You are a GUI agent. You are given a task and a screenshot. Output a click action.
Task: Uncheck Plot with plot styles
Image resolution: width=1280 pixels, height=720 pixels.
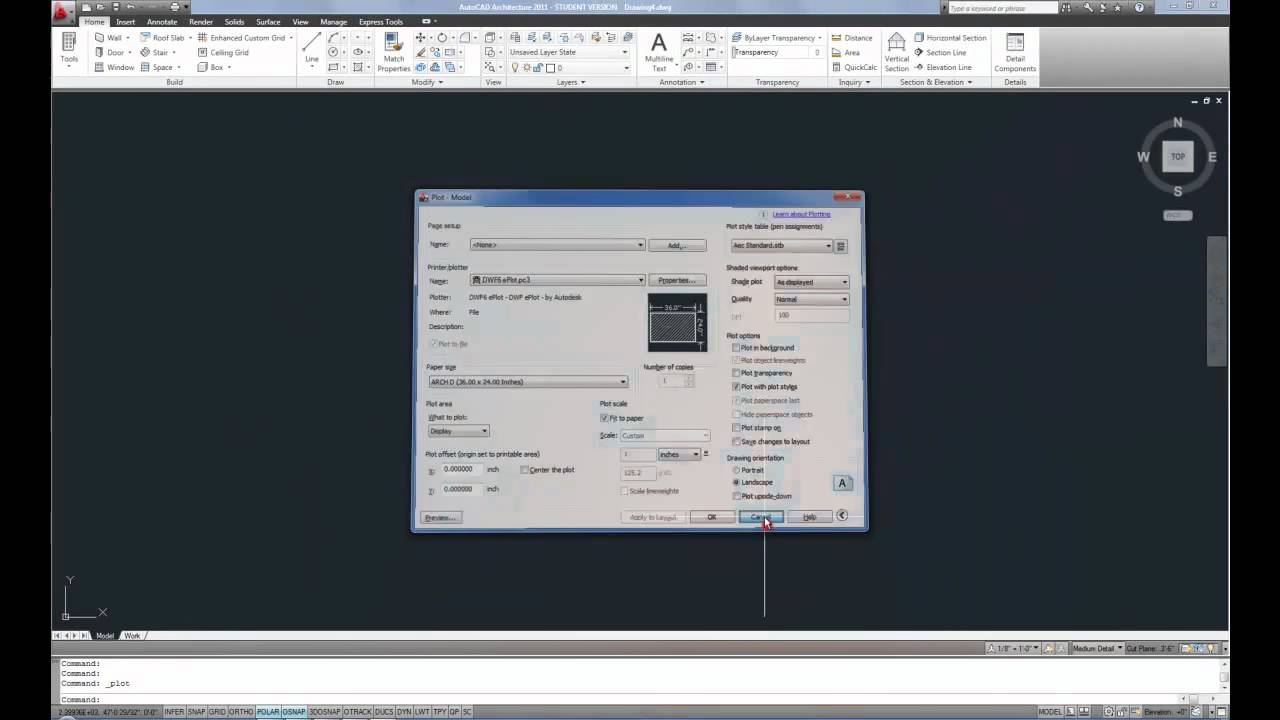[x=737, y=386]
